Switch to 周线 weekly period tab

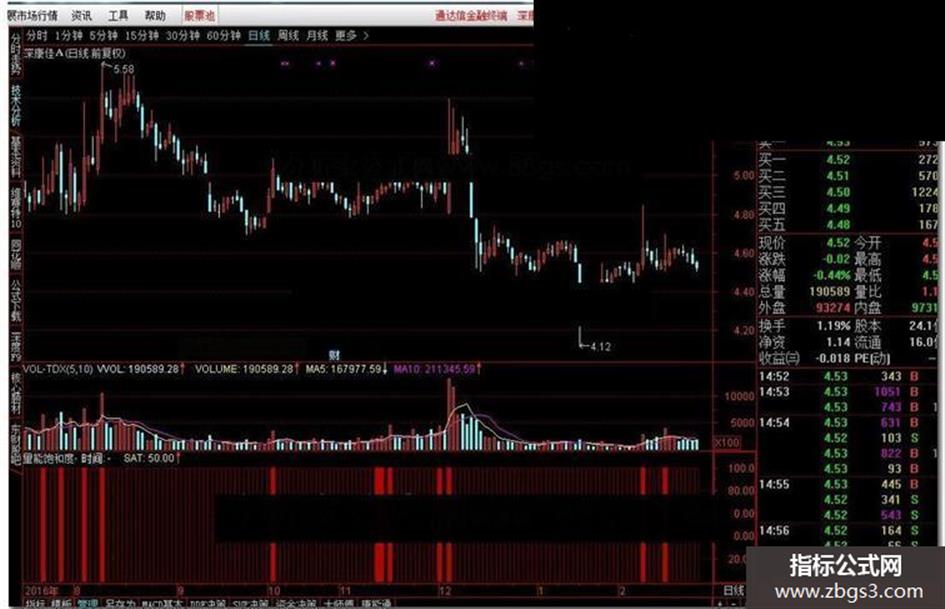pos(288,36)
